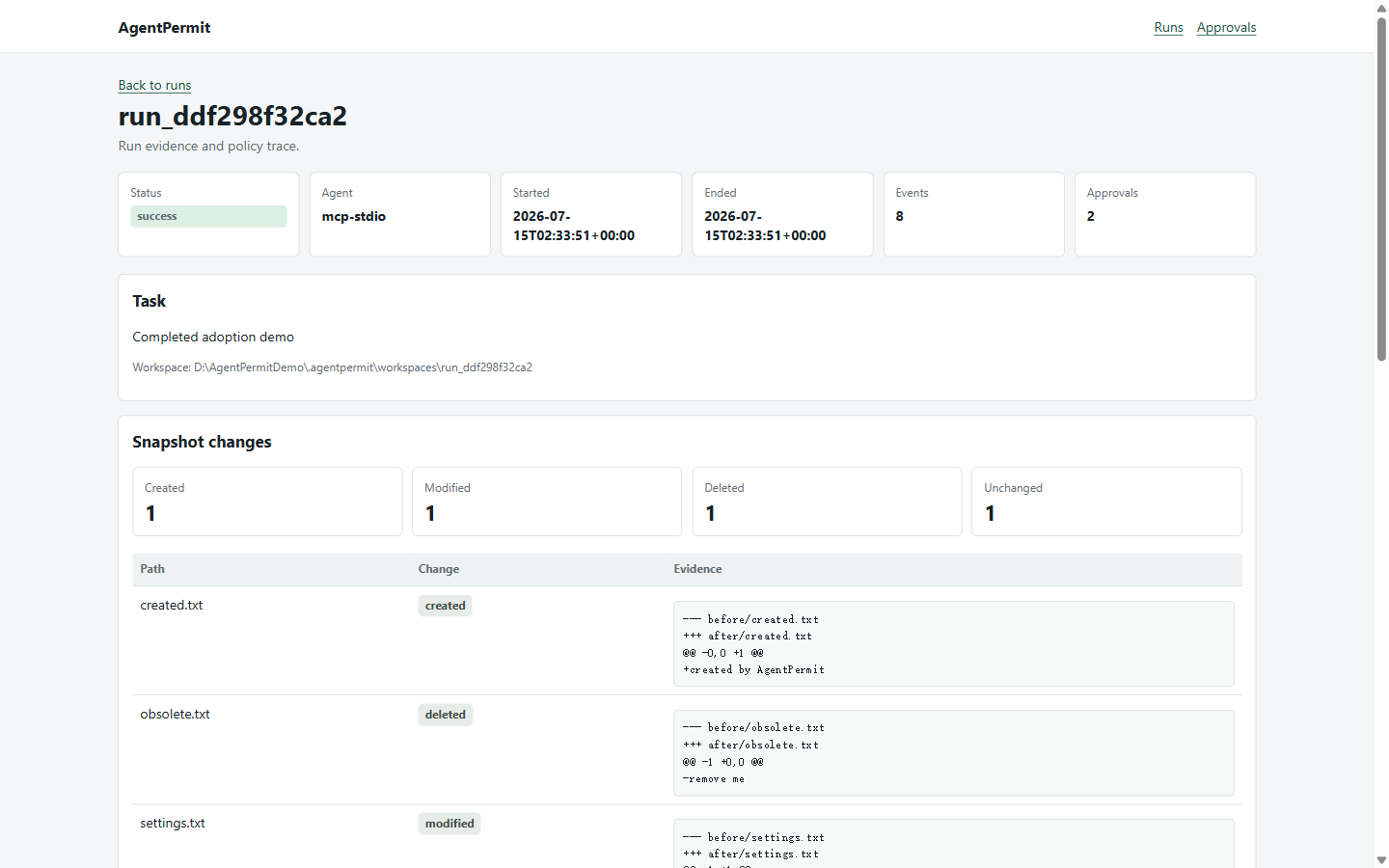Select the created.txt row path

(172, 605)
